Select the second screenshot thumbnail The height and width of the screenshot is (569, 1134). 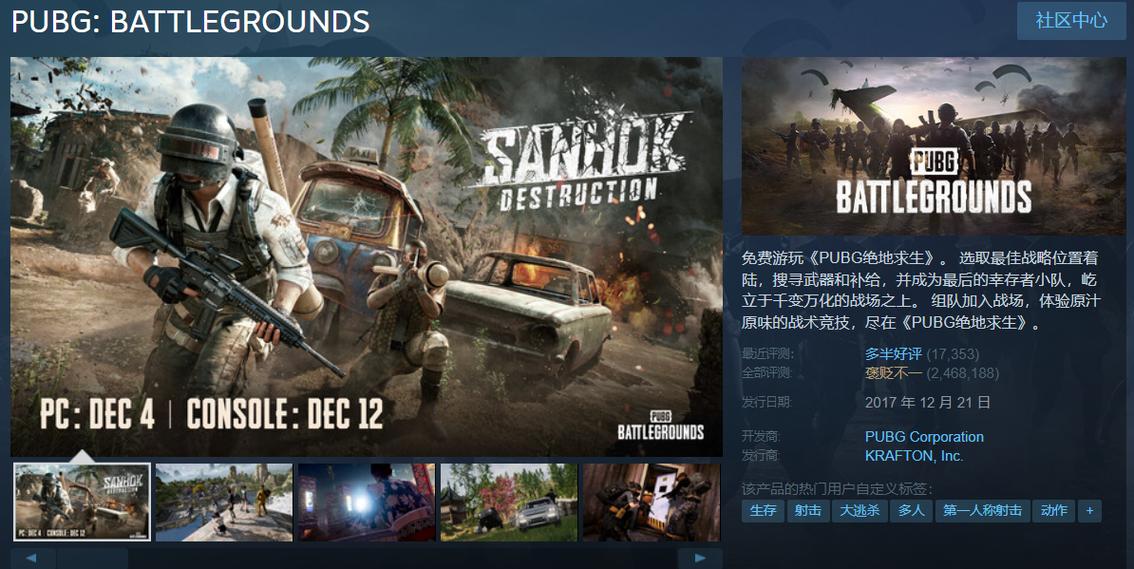224,502
